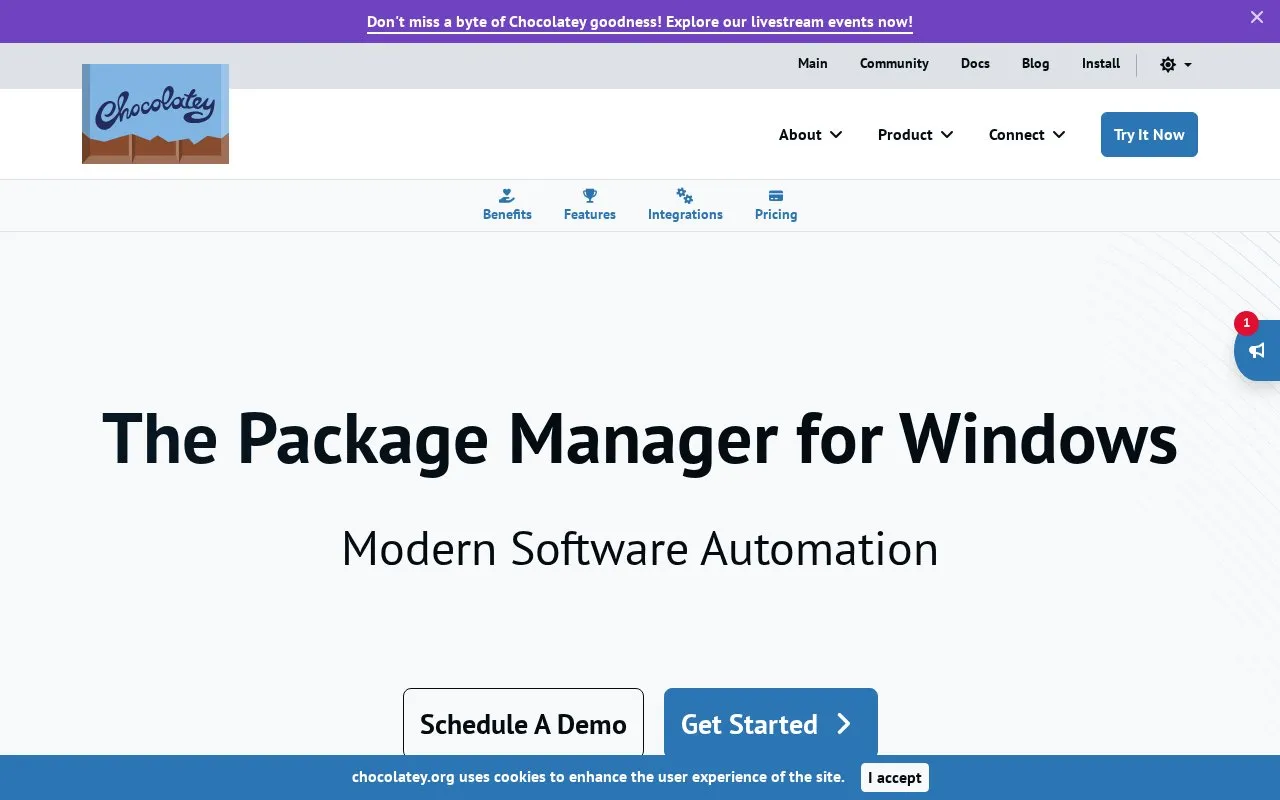Click the Schedule A Demo button
Viewport: 1280px width, 800px height.
[523, 724]
